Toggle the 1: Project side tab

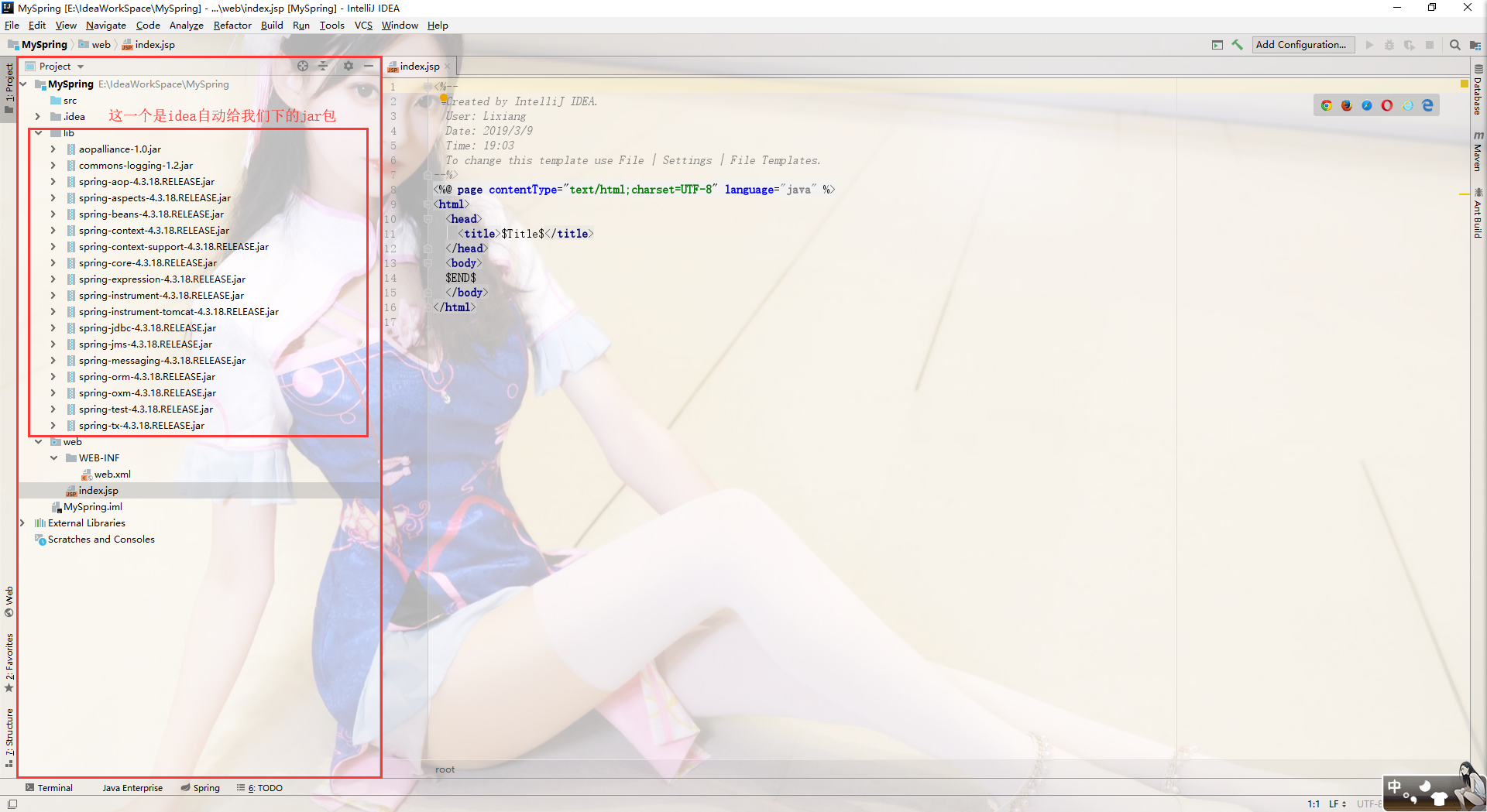click(9, 87)
